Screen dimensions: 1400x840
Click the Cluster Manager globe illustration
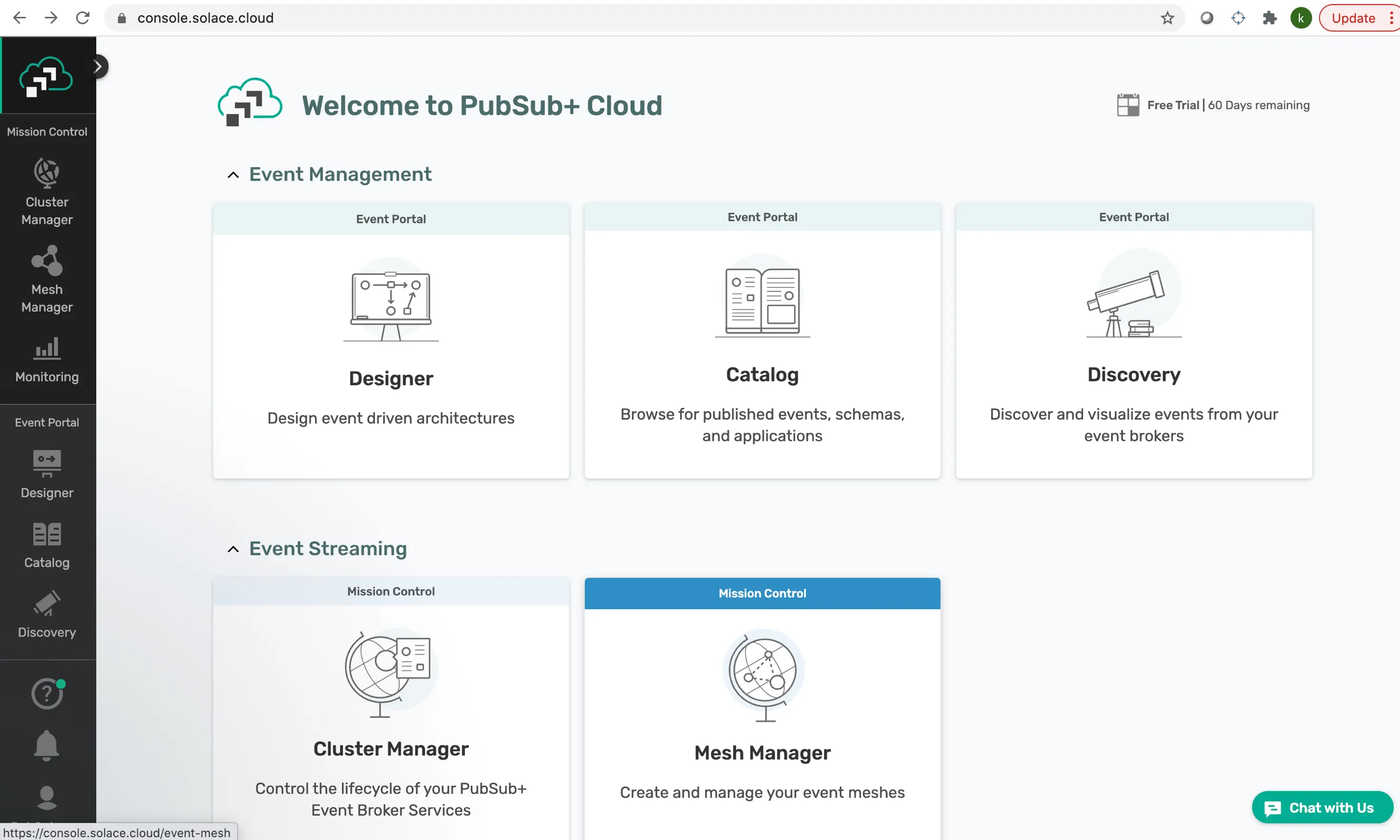click(x=391, y=672)
